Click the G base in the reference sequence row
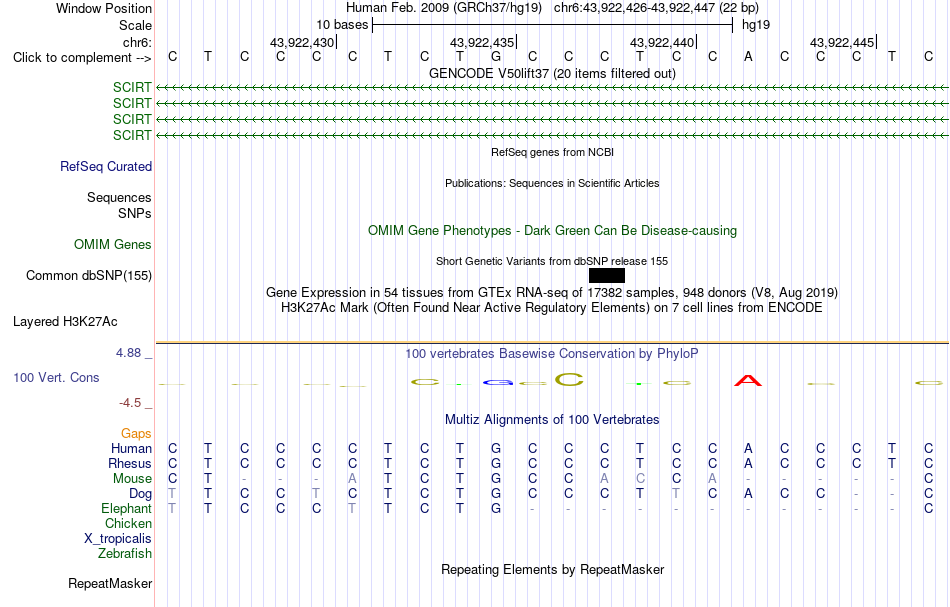The image size is (950, 607). [x=496, y=57]
